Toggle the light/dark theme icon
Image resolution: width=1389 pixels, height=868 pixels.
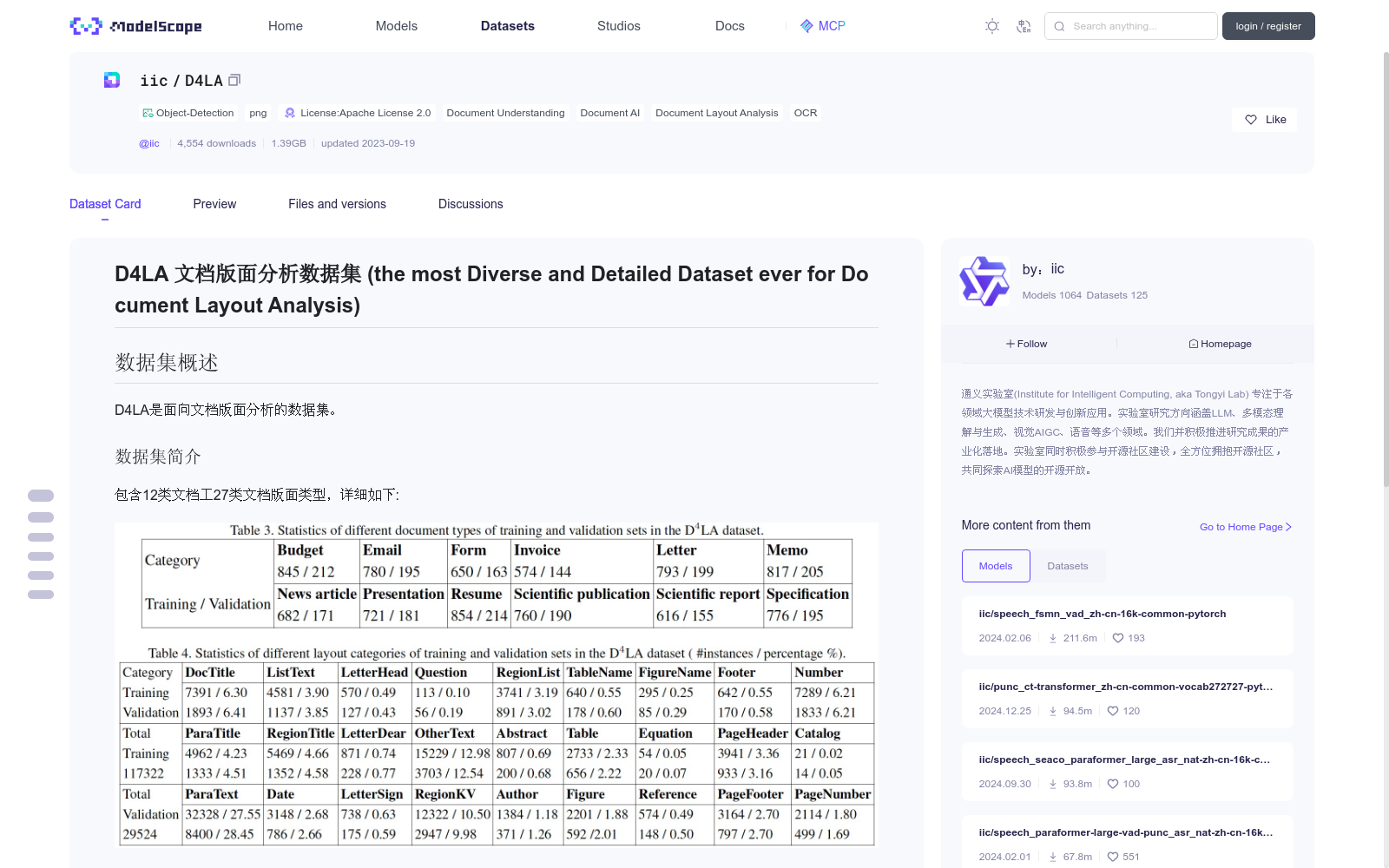(992, 26)
